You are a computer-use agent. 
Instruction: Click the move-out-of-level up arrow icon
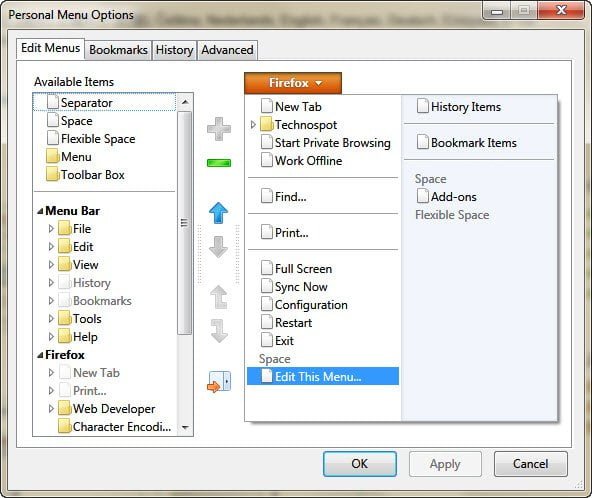pos(219,297)
